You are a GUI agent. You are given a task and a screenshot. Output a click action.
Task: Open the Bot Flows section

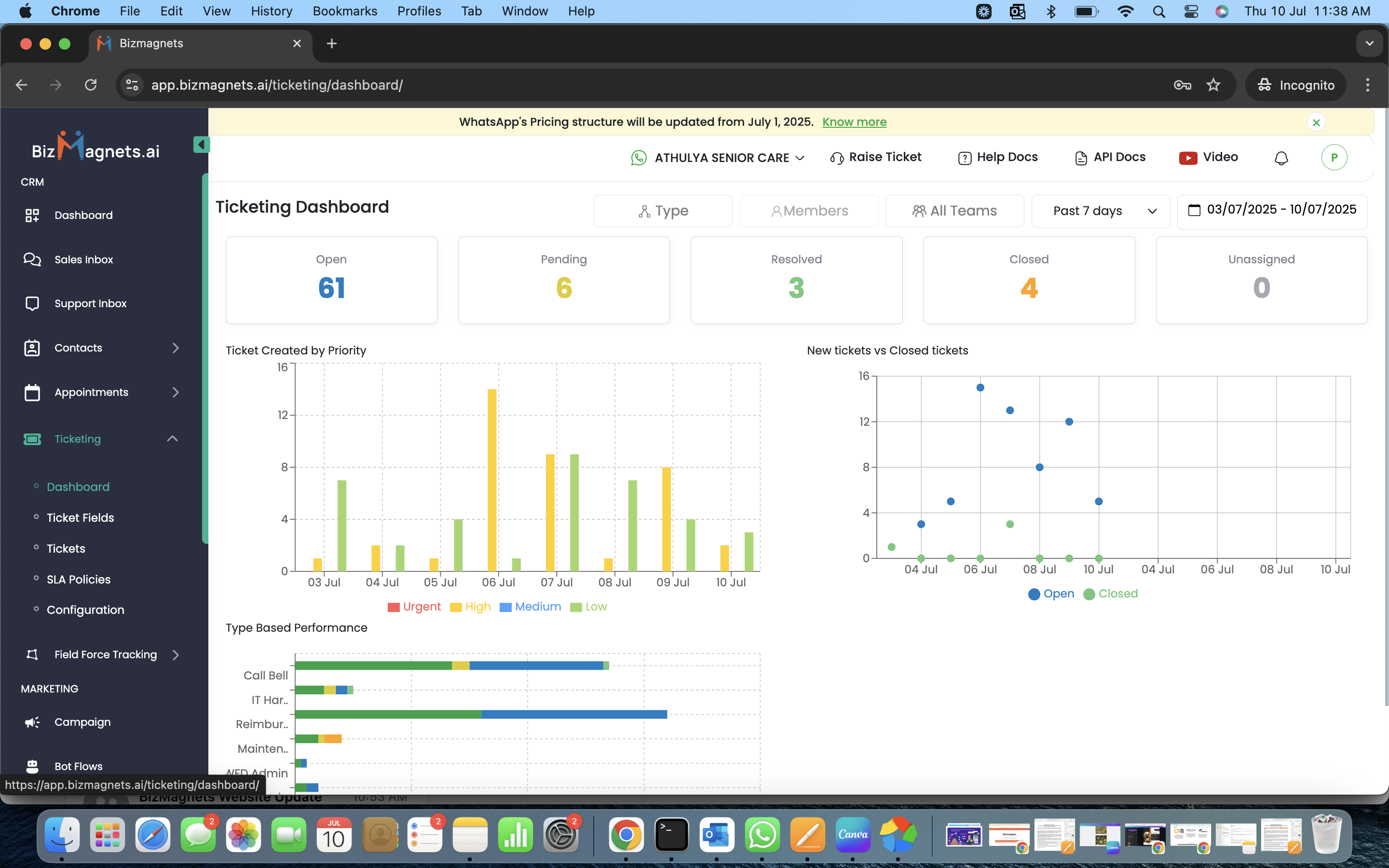pyautogui.click(x=78, y=766)
